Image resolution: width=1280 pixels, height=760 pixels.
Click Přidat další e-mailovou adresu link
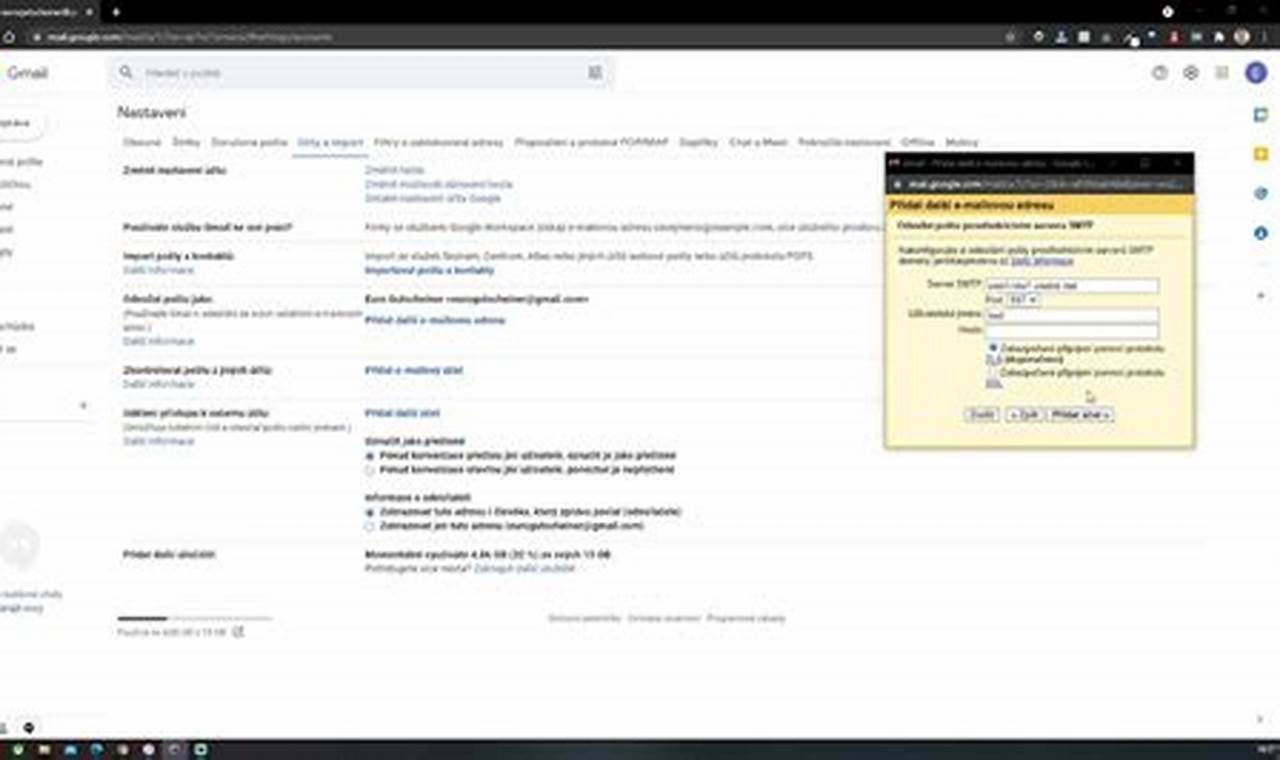click(x=435, y=321)
